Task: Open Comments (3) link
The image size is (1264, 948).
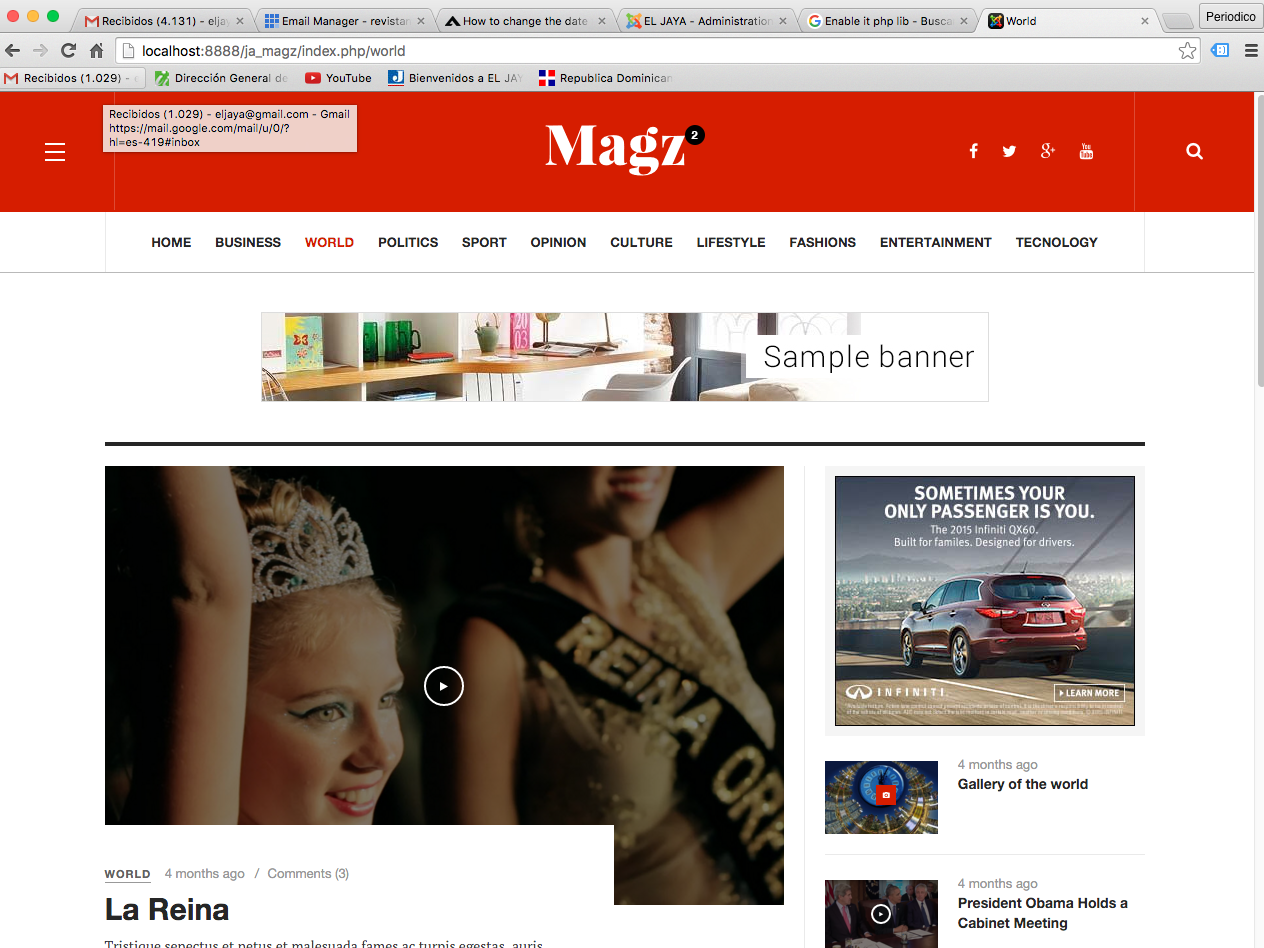Action: tap(308, 874)
